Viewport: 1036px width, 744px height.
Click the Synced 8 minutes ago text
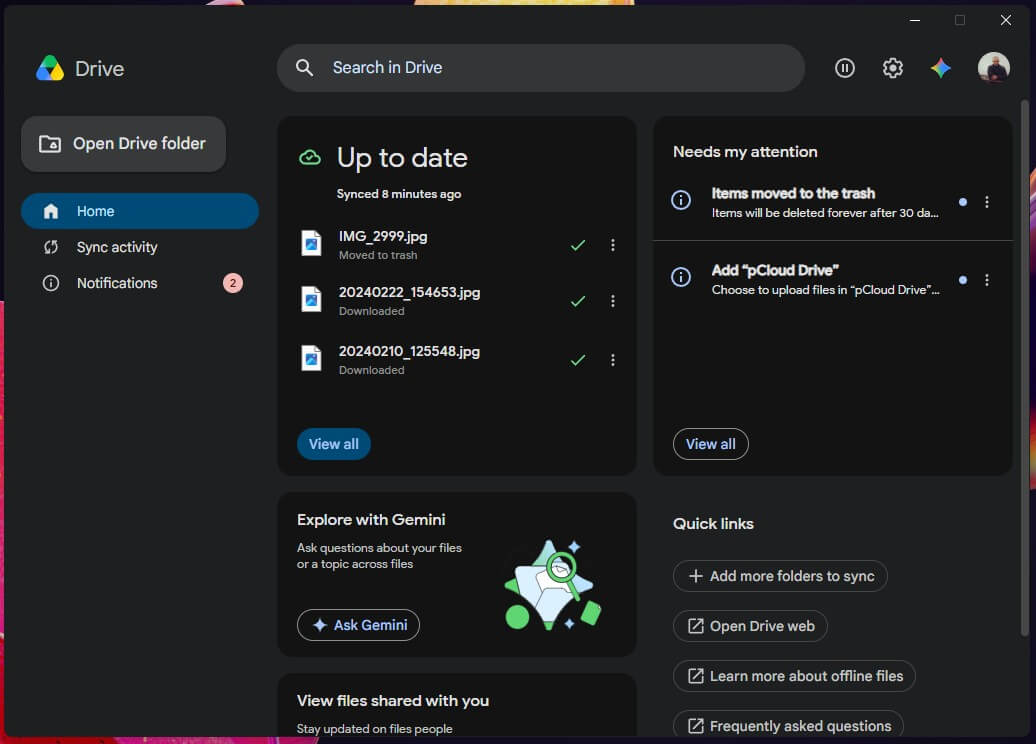(398, 194)
